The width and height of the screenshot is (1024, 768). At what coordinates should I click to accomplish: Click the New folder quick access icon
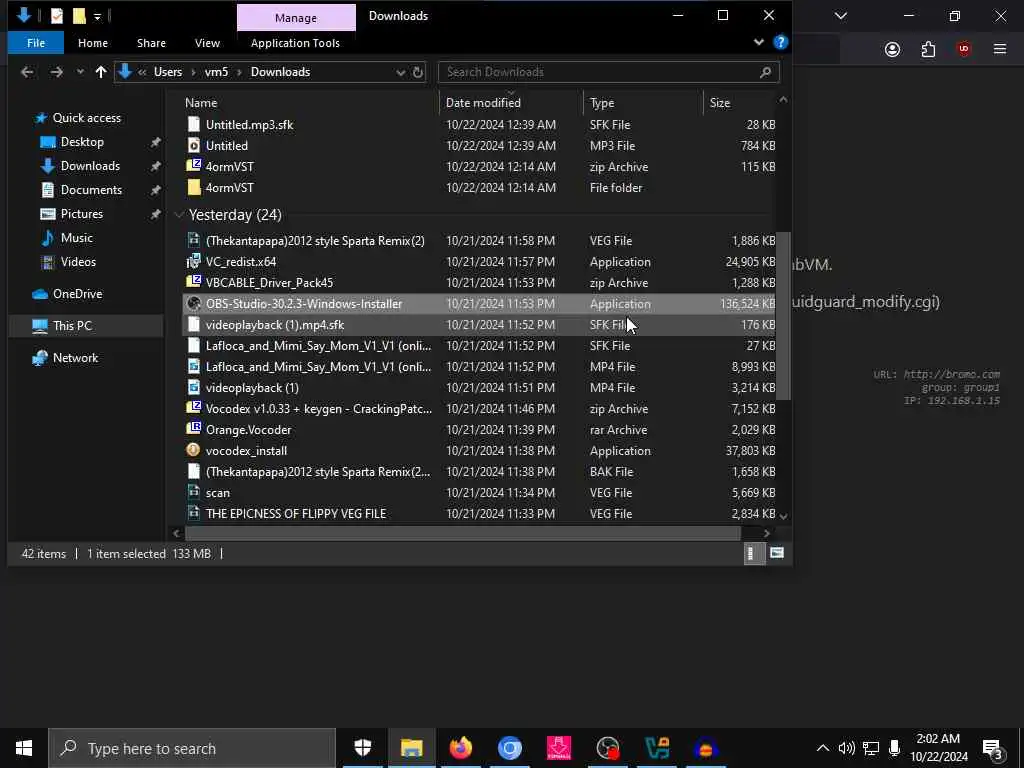click(x=80, y=16)
